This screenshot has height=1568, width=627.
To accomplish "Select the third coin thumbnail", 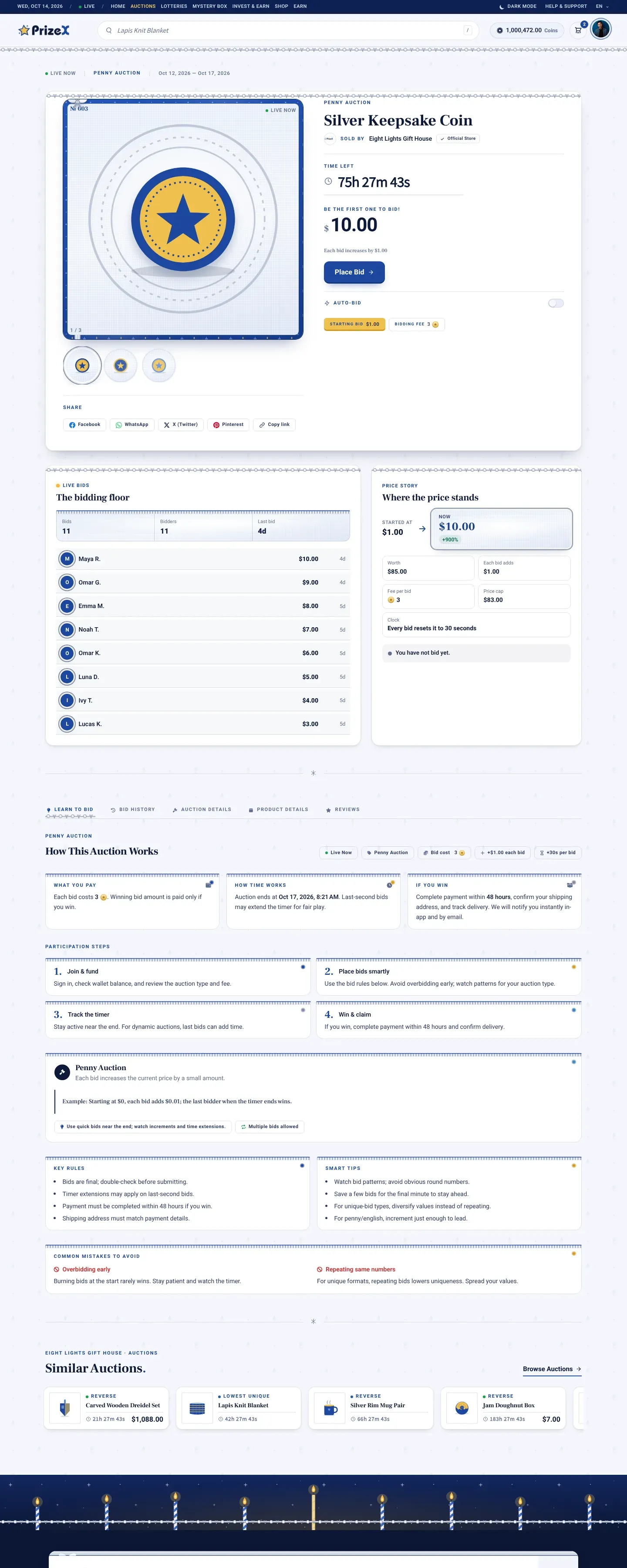I will [159, 365].
